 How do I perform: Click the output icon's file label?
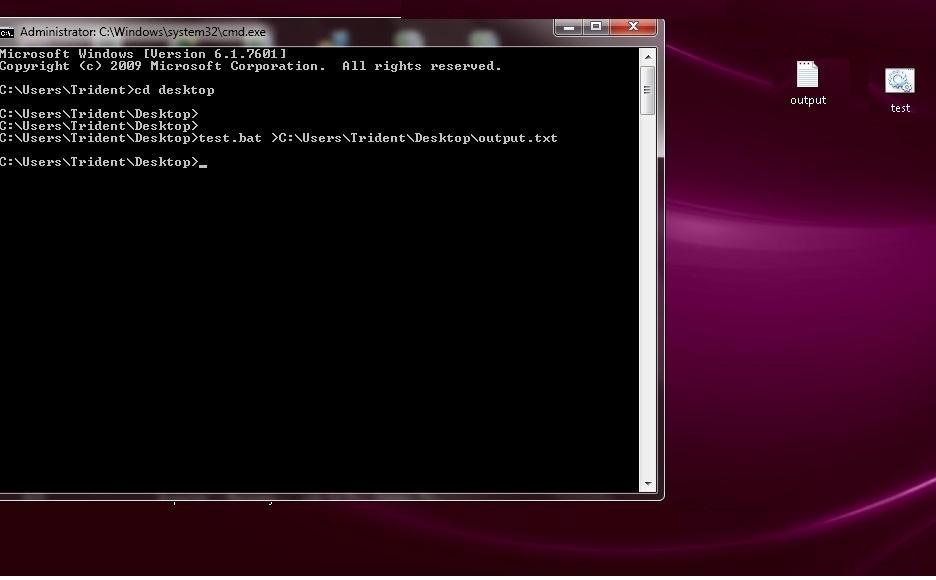[x=807, y=101]
